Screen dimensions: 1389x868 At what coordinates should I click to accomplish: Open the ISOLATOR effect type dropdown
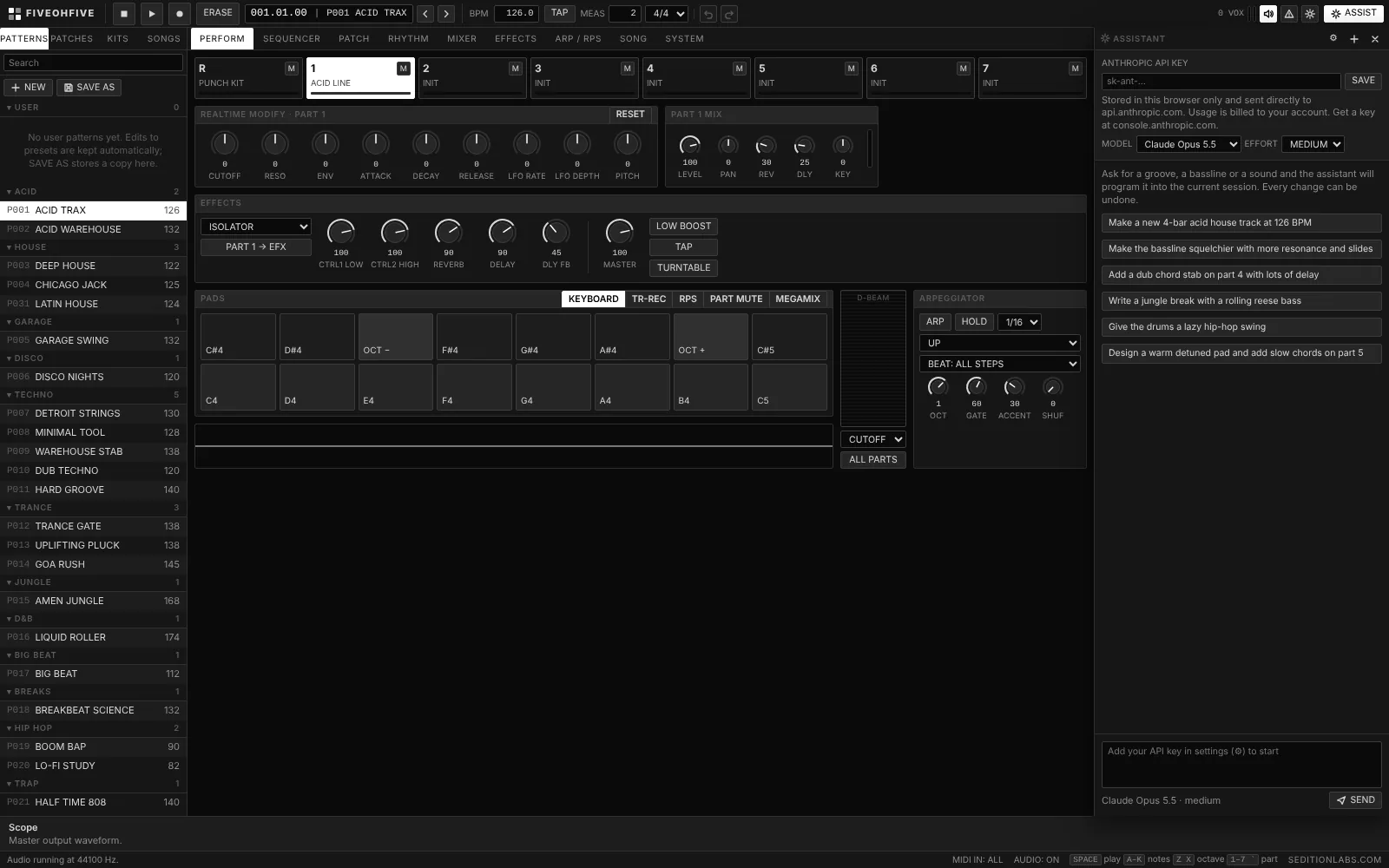tap(255, 227)
